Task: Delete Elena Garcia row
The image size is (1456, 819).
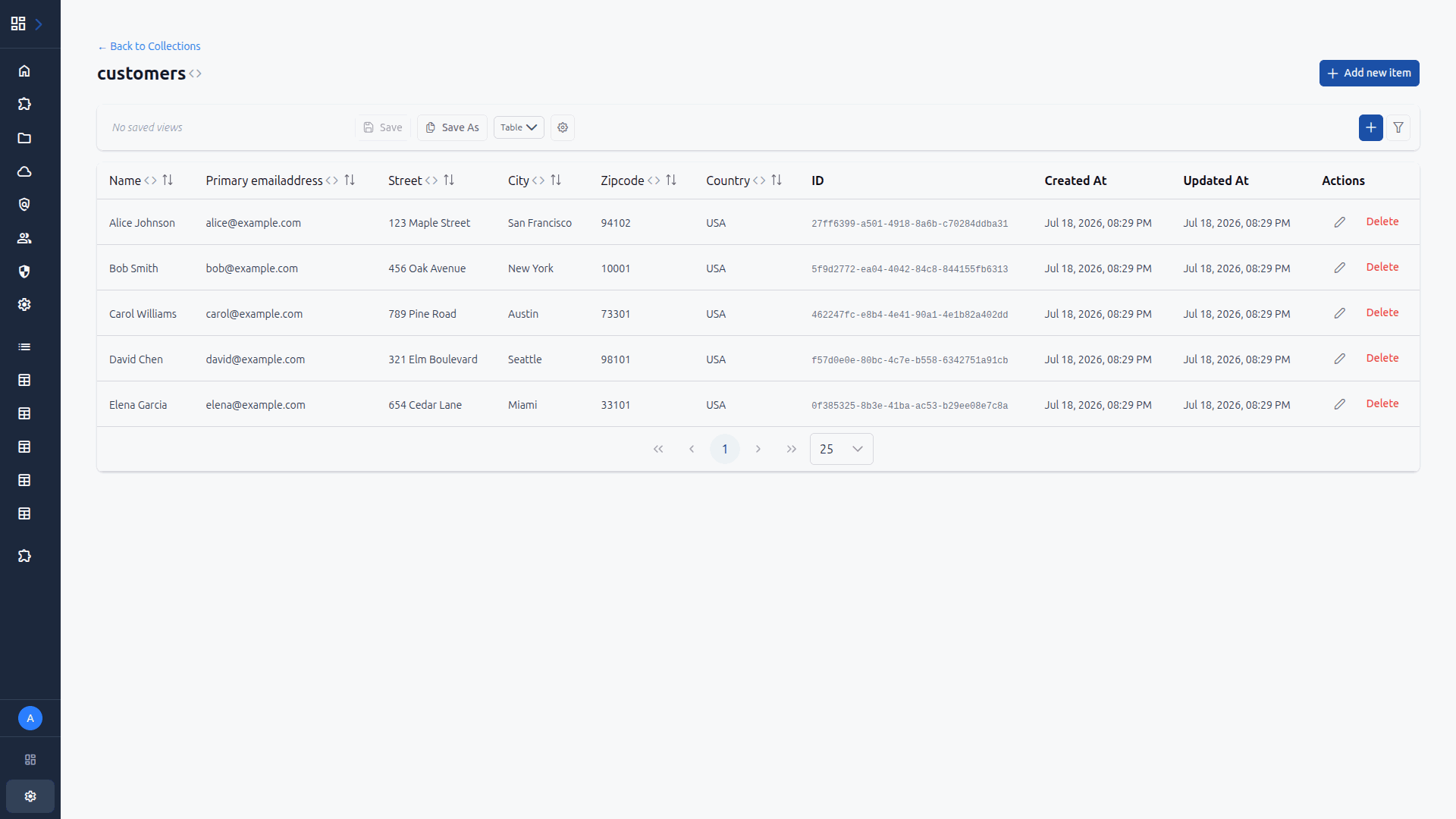Action: [x=1382, y=403]
